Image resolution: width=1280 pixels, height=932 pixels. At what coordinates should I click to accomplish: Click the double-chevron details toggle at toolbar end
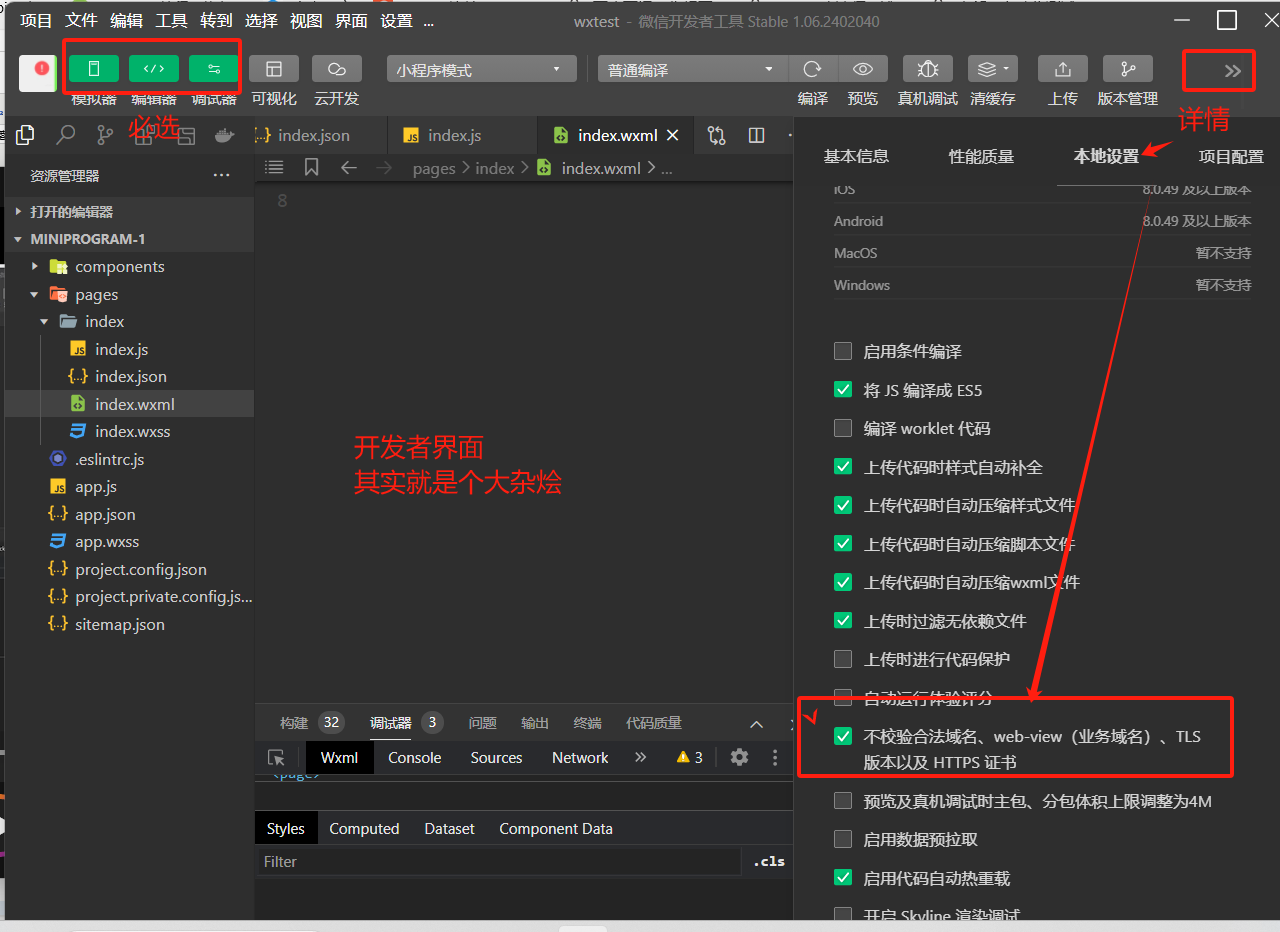(x=1233, y=70)
